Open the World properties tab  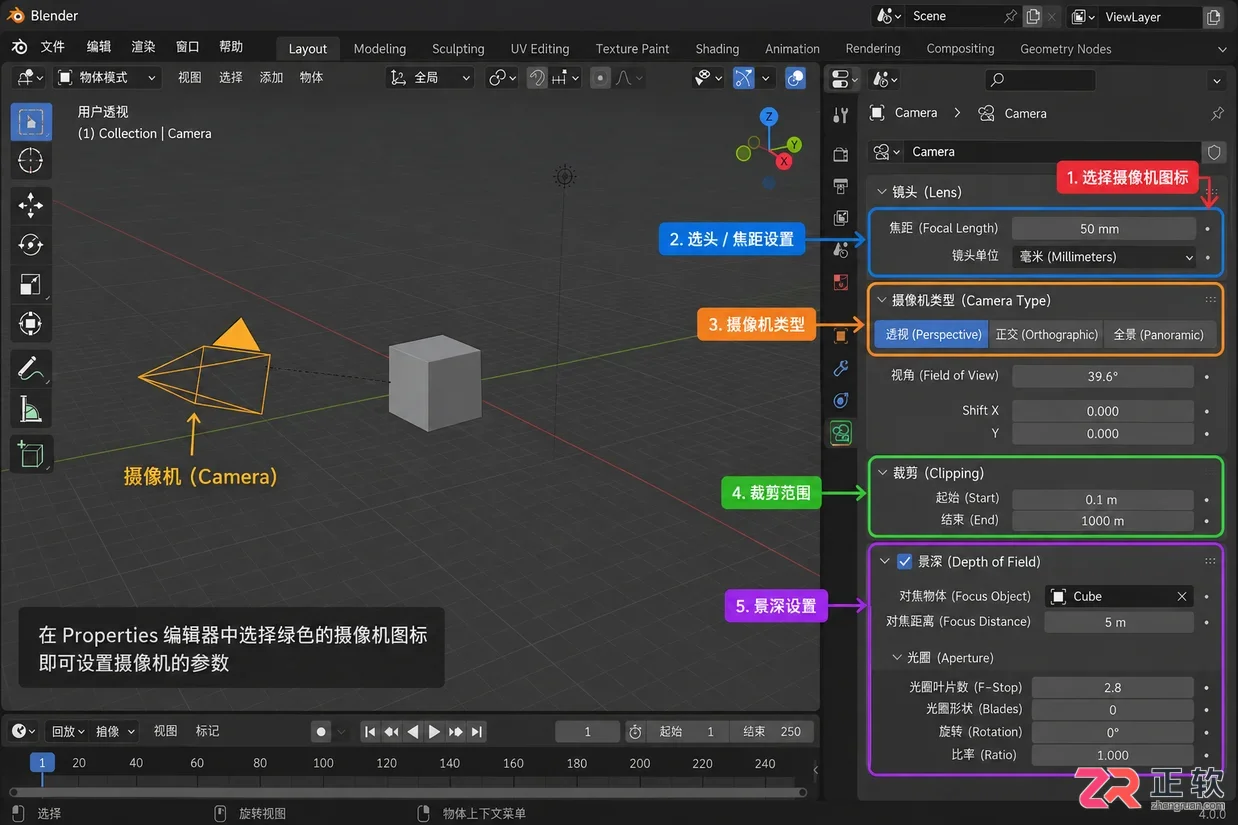click(841, 282)
